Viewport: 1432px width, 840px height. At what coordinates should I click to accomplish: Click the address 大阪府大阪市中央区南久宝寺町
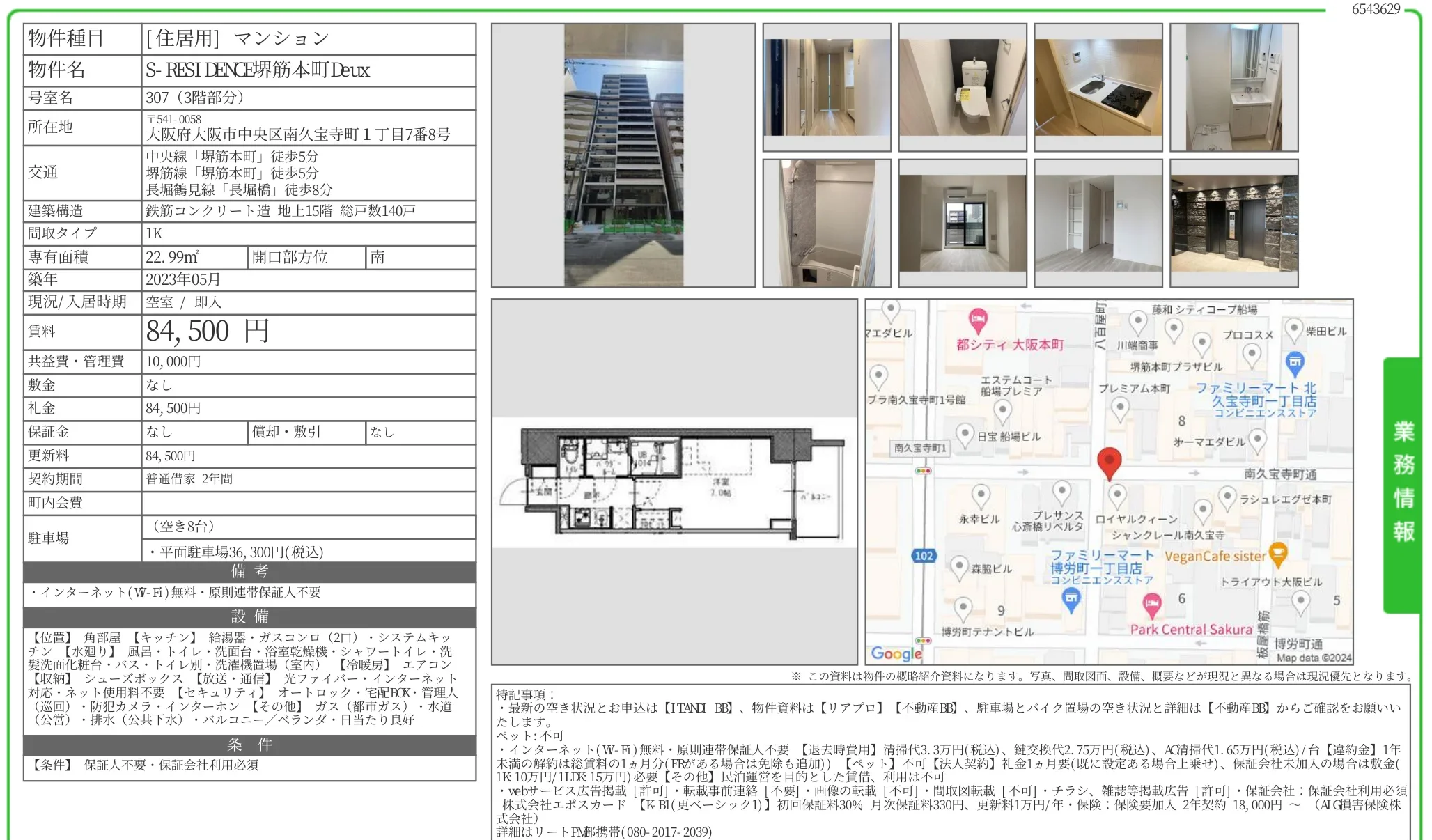coord(297,134)
